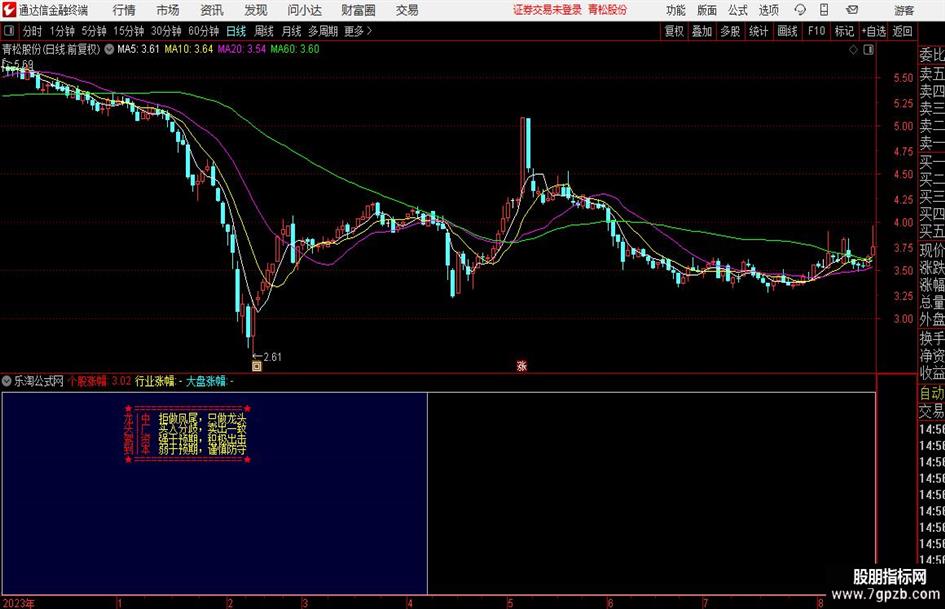Open the 交易 menu
The height and width of the screenshot is (609, 945).
tap(407, 10)
